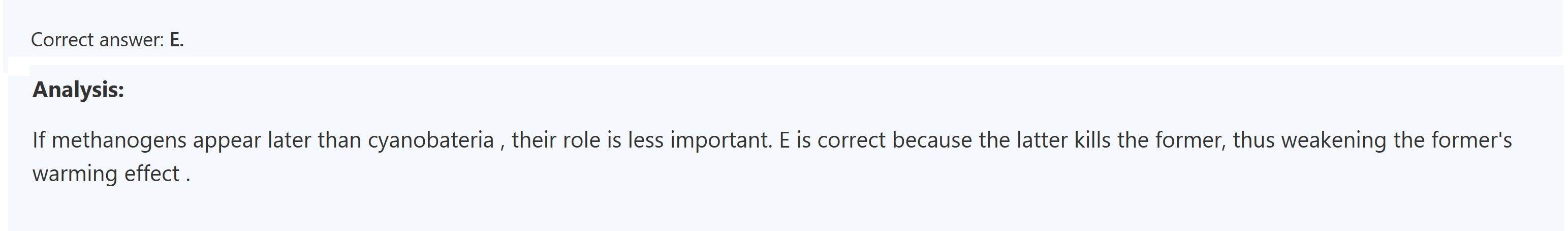Click the word "methanogens"
This screenshot has height=231, width=1568.
119,140
